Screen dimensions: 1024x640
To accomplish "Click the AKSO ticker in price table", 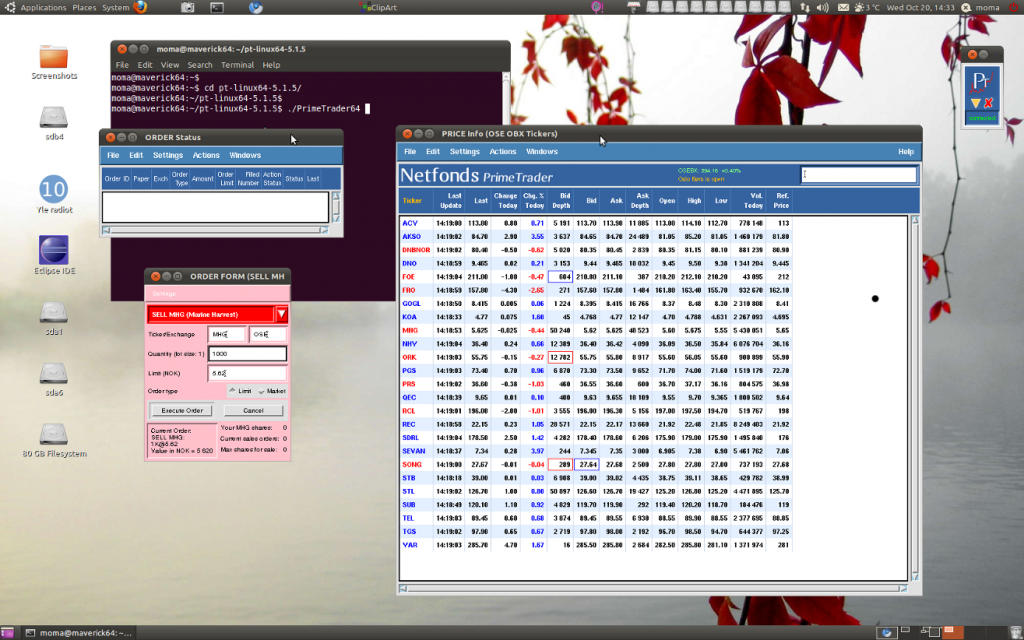I will coord(411,236).
